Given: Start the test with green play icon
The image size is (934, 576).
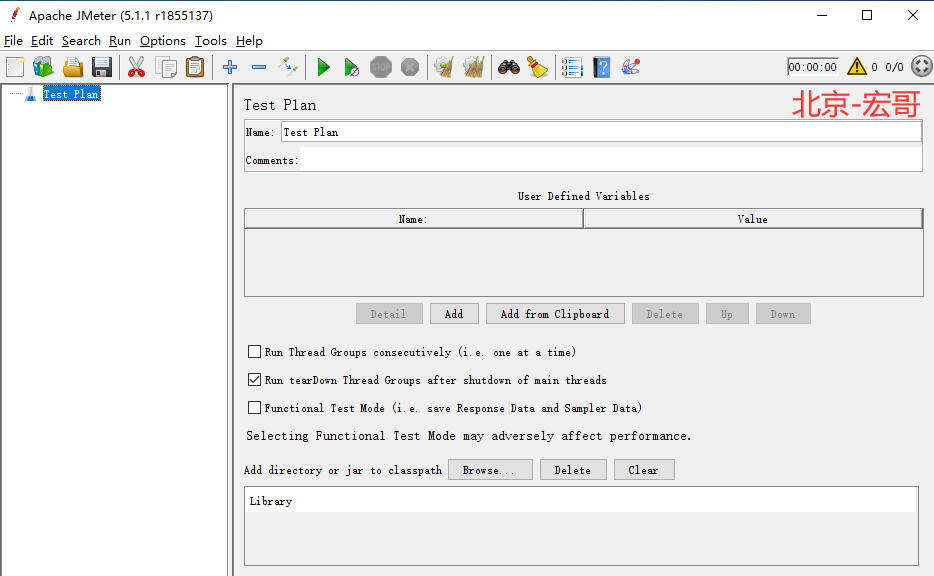Looking at the screenshot, I should (323, 67).
